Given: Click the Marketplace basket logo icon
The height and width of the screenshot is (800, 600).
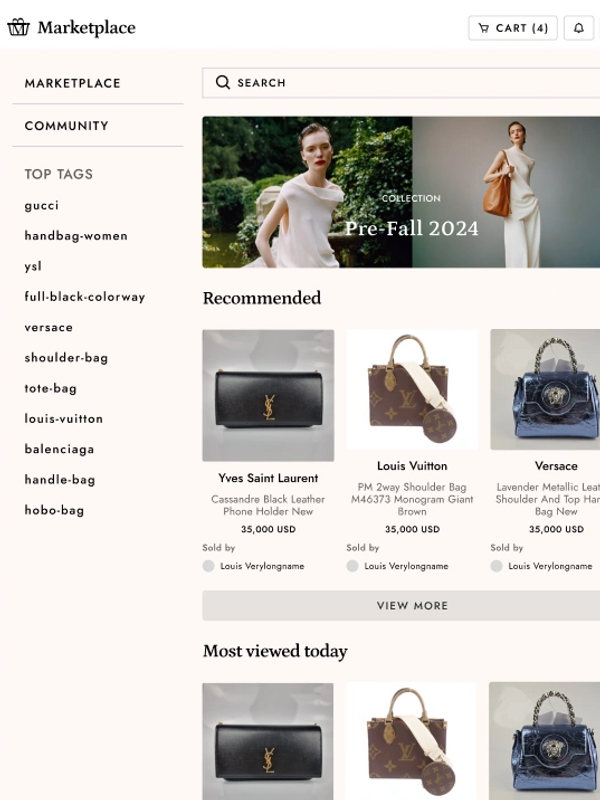Looking at the screenshot, I should pyautogui.click(x=18, y=27).
